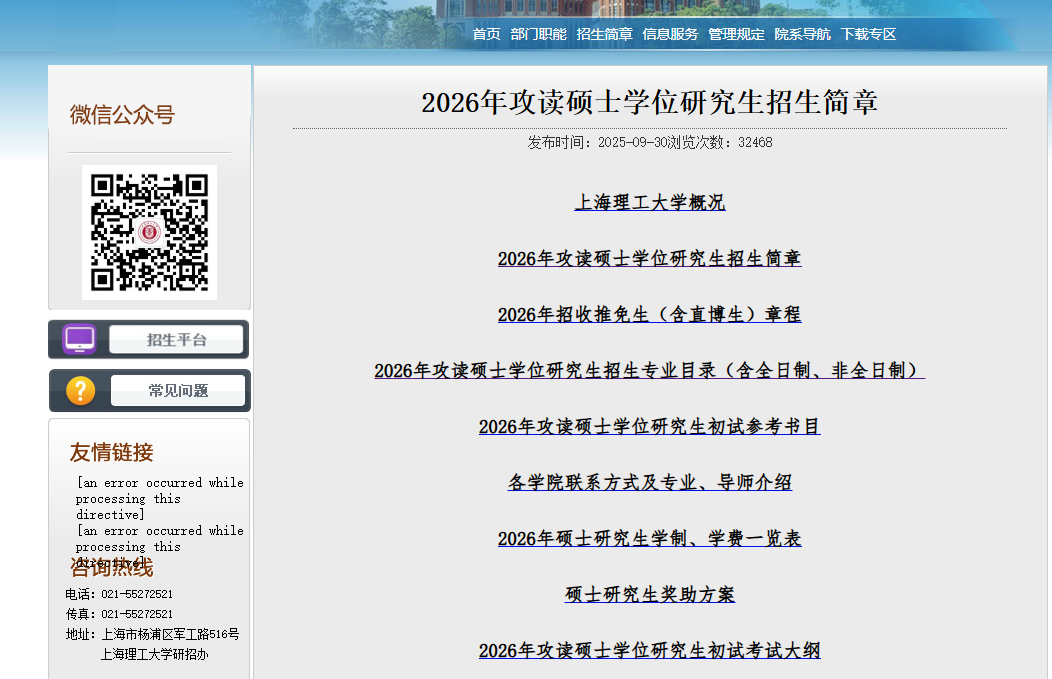
Task: Open the 上海理工大学概况 overview link
Action: tap(649, 202)
